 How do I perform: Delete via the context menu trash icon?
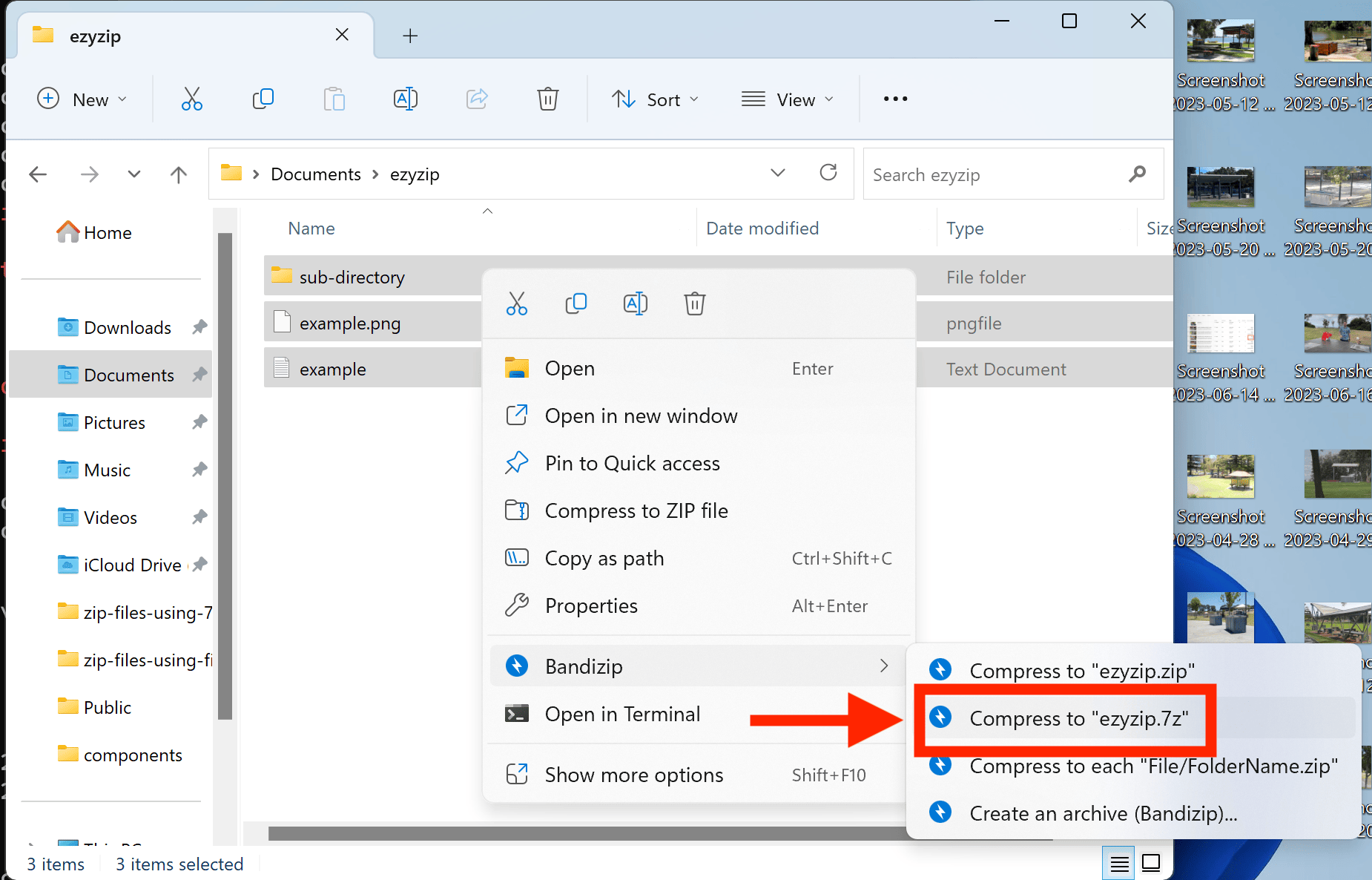(694, 303)
